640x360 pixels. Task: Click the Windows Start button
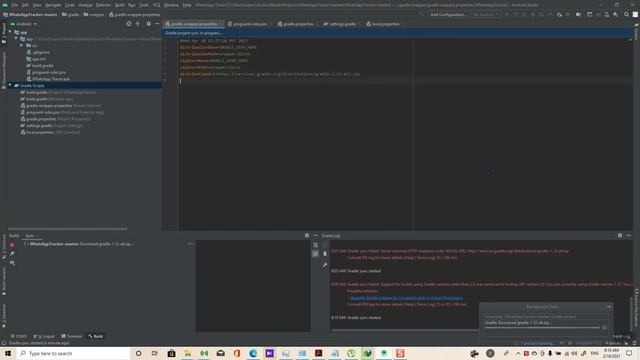8,353
